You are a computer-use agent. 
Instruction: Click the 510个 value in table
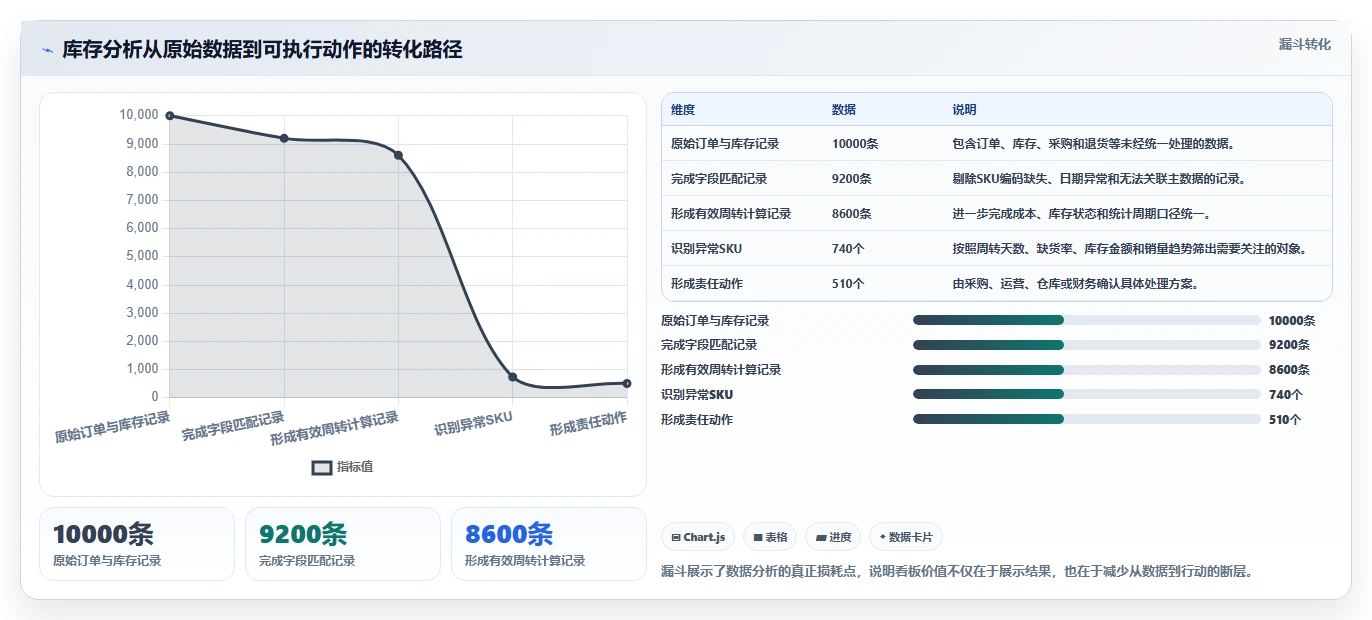tap(848, 284)
